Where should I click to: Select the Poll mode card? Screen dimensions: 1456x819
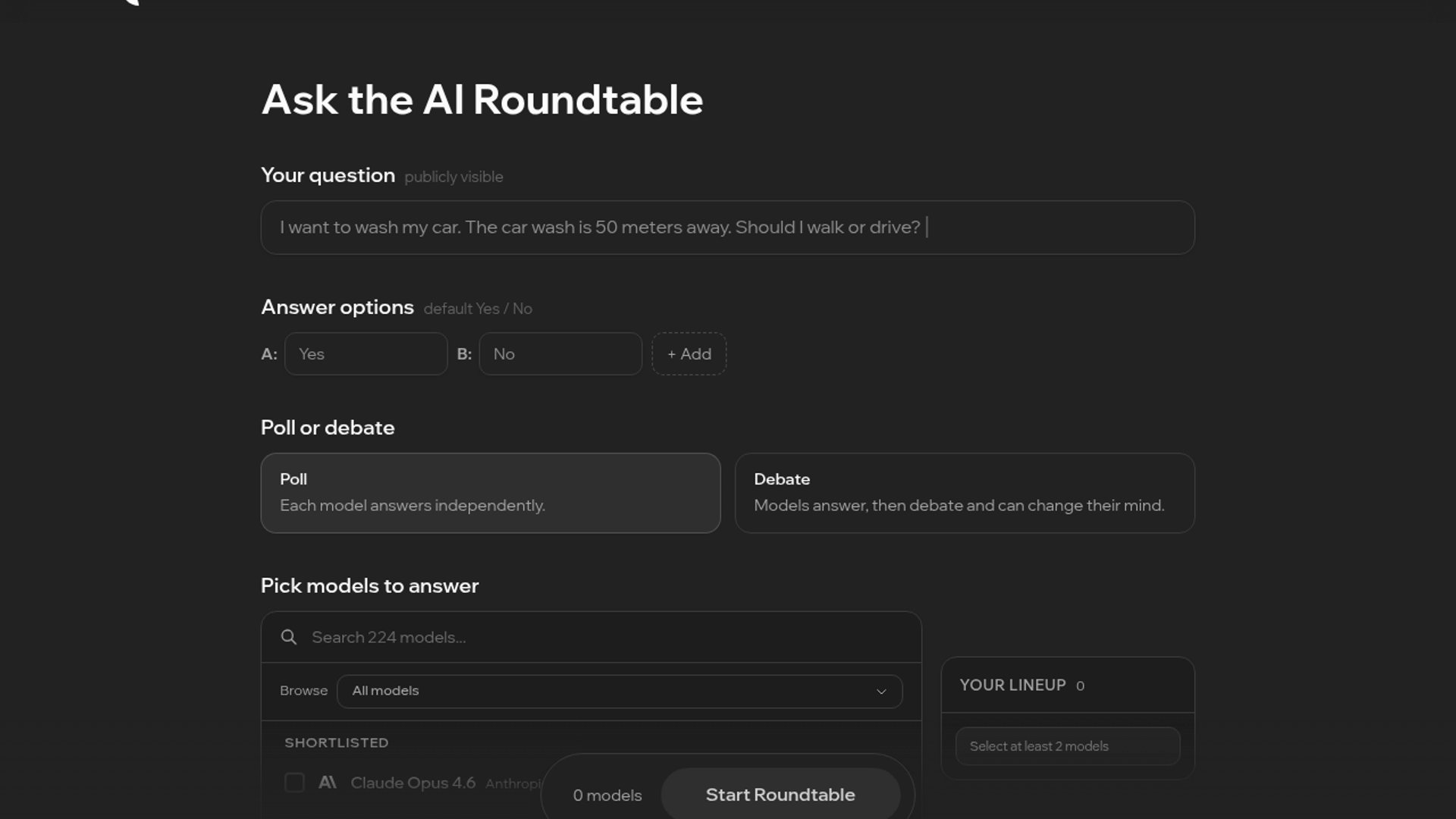[x=490, y=493]
